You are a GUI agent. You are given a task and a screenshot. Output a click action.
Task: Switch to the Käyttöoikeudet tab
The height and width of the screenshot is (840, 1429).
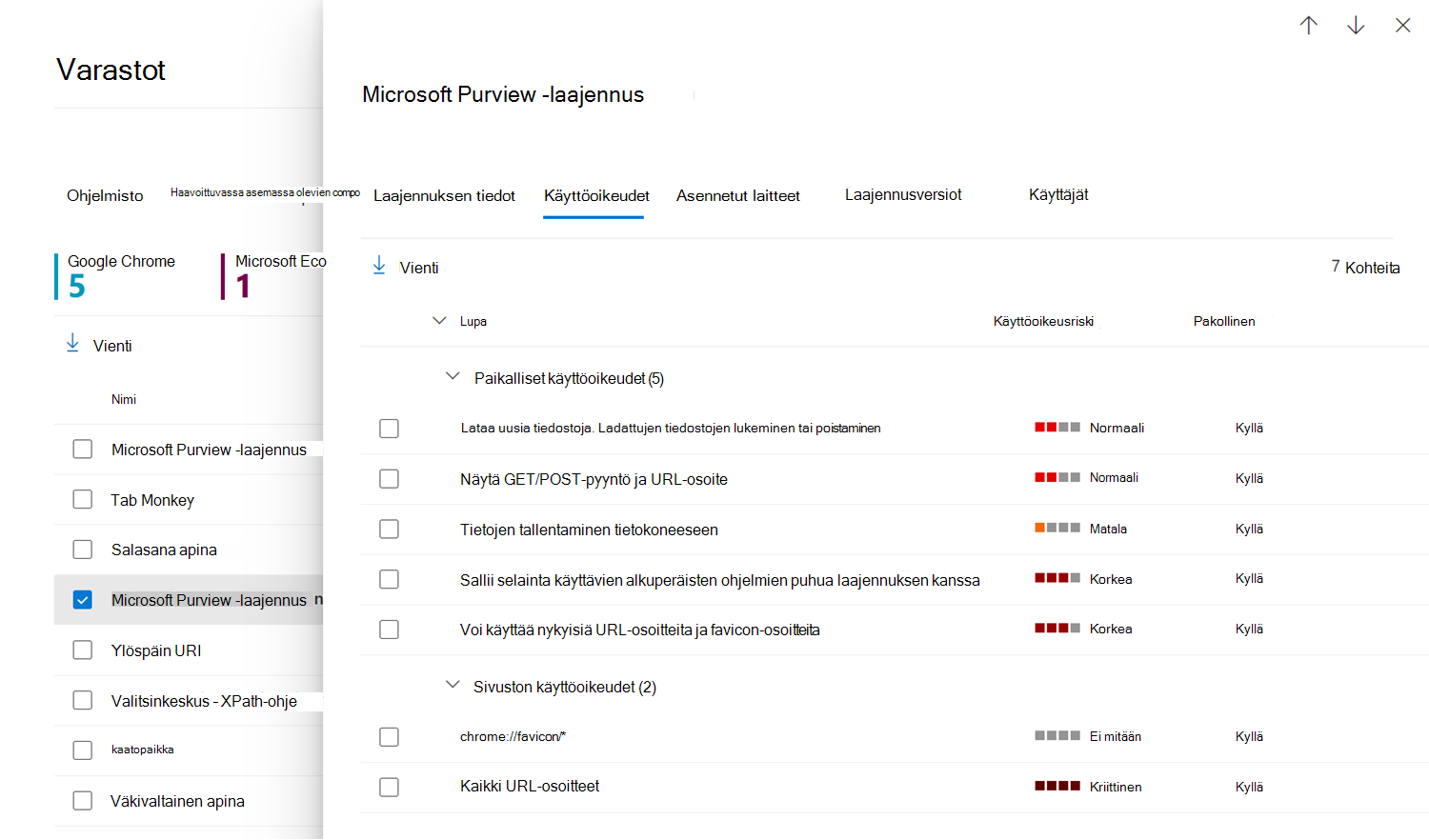coord(596,196)
